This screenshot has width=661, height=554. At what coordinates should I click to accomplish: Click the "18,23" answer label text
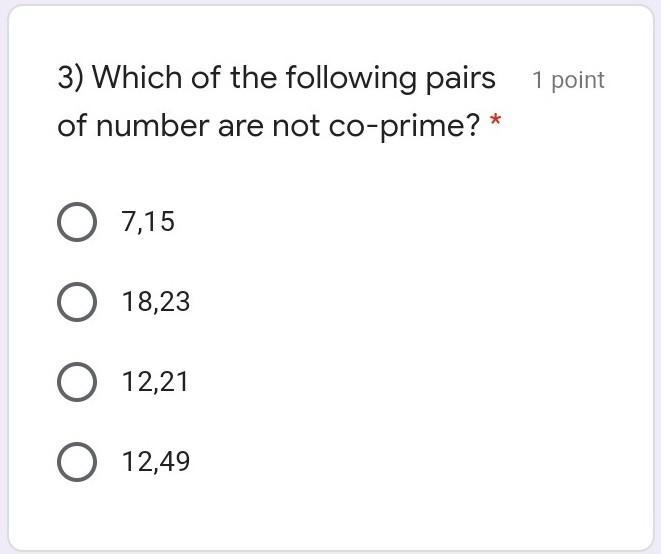pyautogui.click(x=156, y=302)
